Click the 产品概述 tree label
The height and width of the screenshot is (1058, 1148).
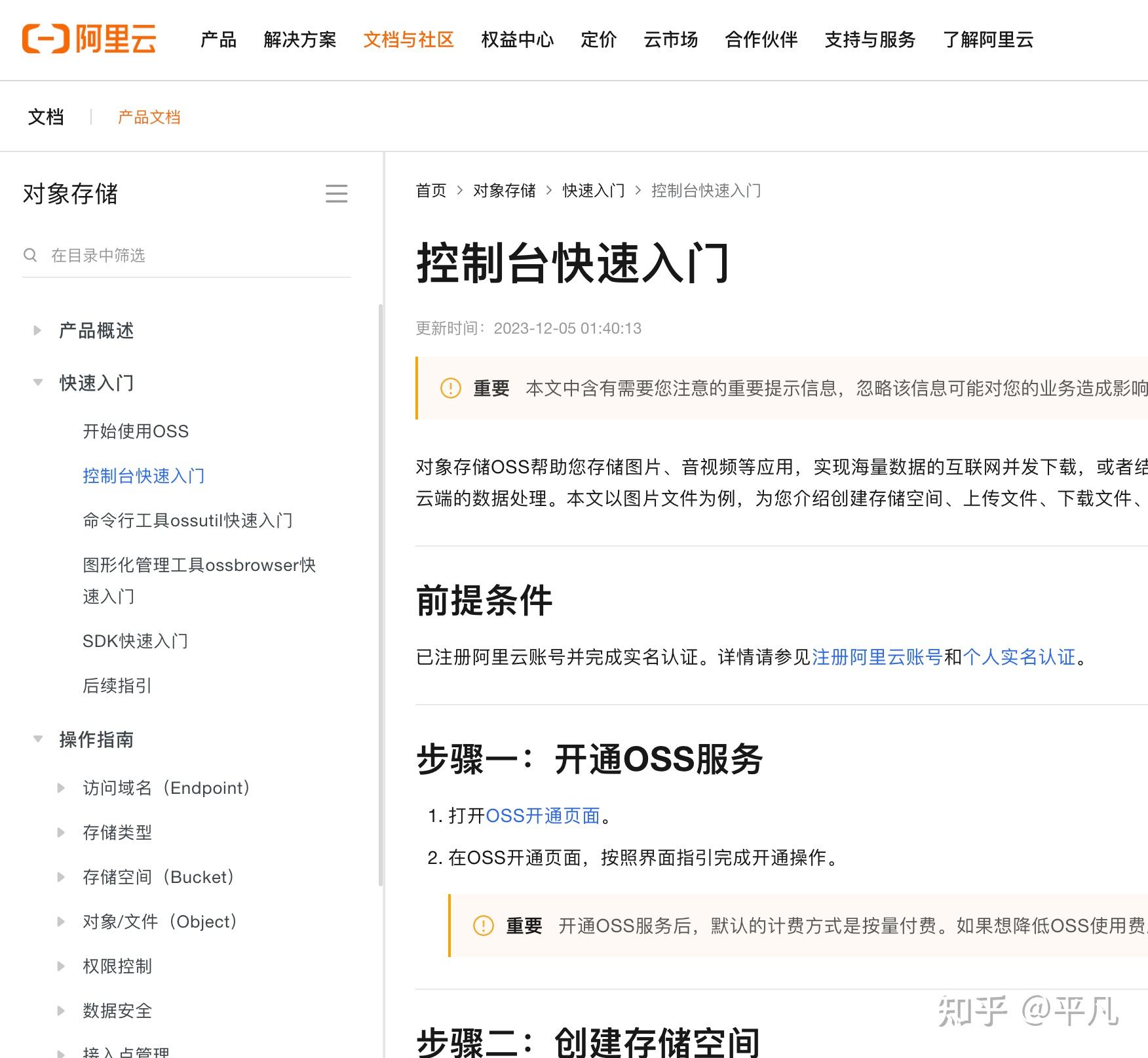[x=96, y=330]
